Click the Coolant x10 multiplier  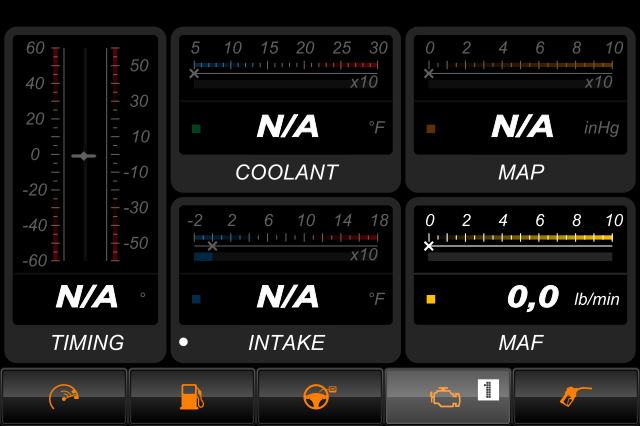pos(364,82)
